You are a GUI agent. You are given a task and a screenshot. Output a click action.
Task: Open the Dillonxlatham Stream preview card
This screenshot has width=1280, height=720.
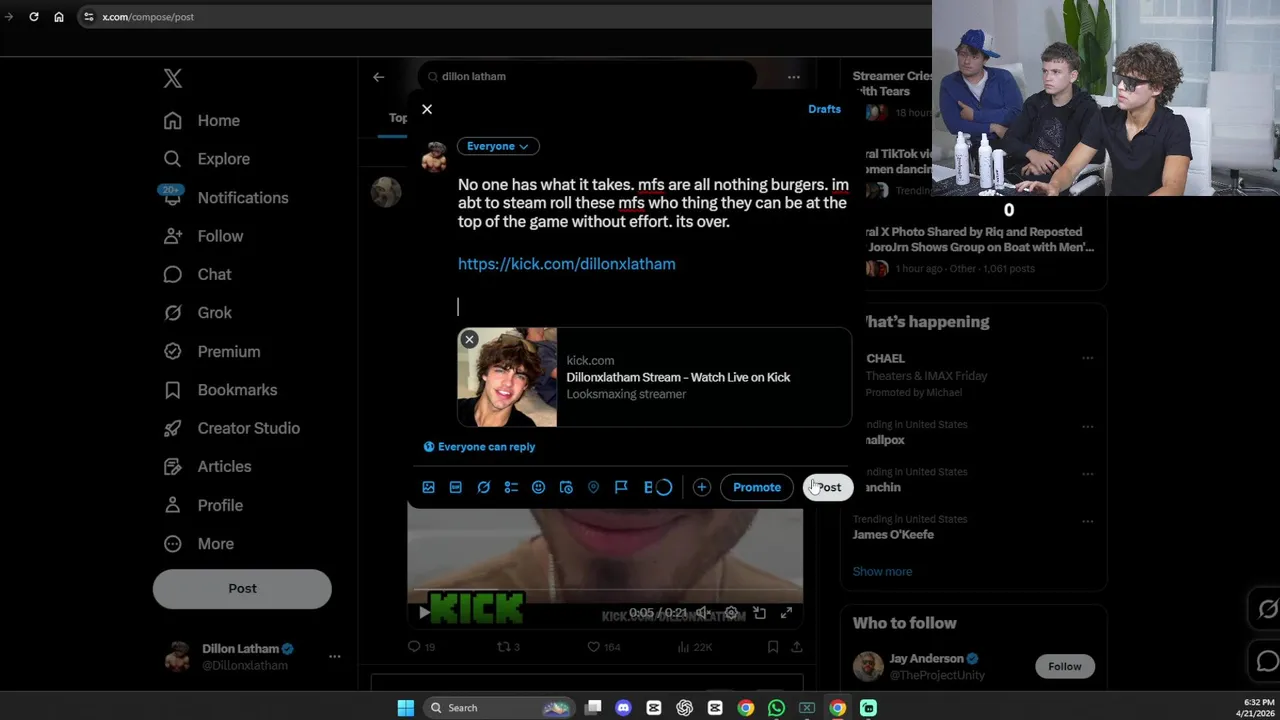[654, 377]
